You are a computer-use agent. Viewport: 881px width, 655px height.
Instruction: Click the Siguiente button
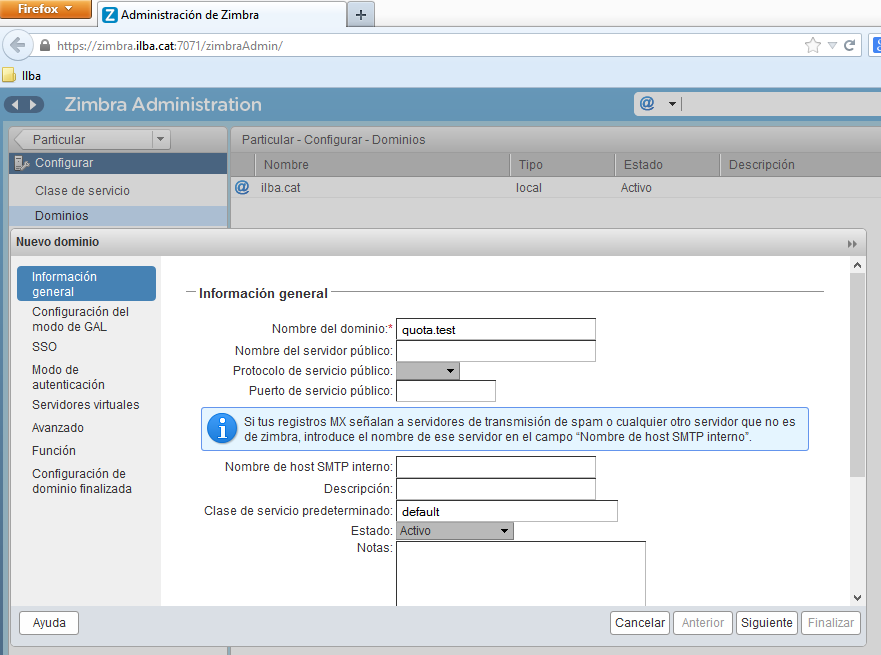tap(766, 623)
